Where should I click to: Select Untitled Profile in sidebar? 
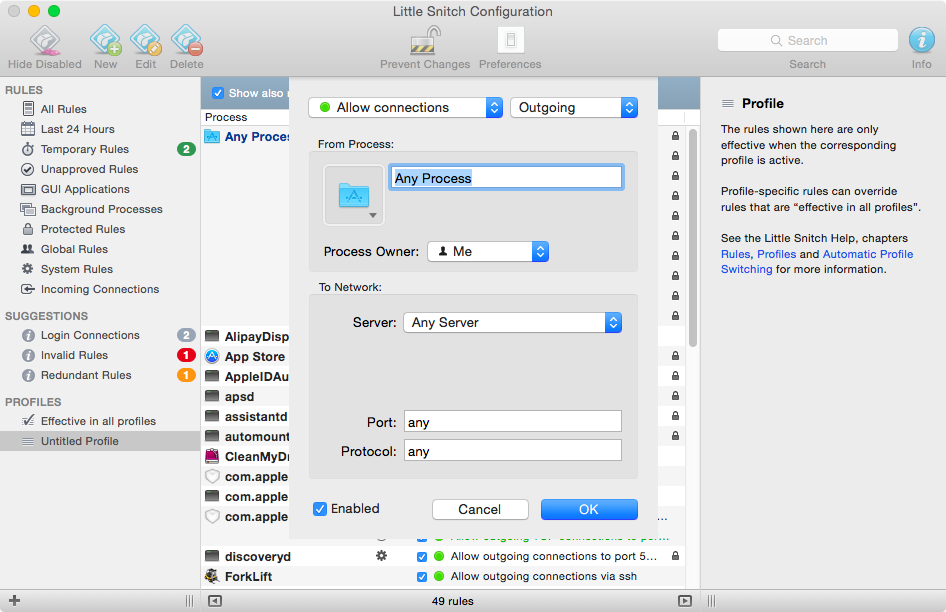[x=100, y=441]
